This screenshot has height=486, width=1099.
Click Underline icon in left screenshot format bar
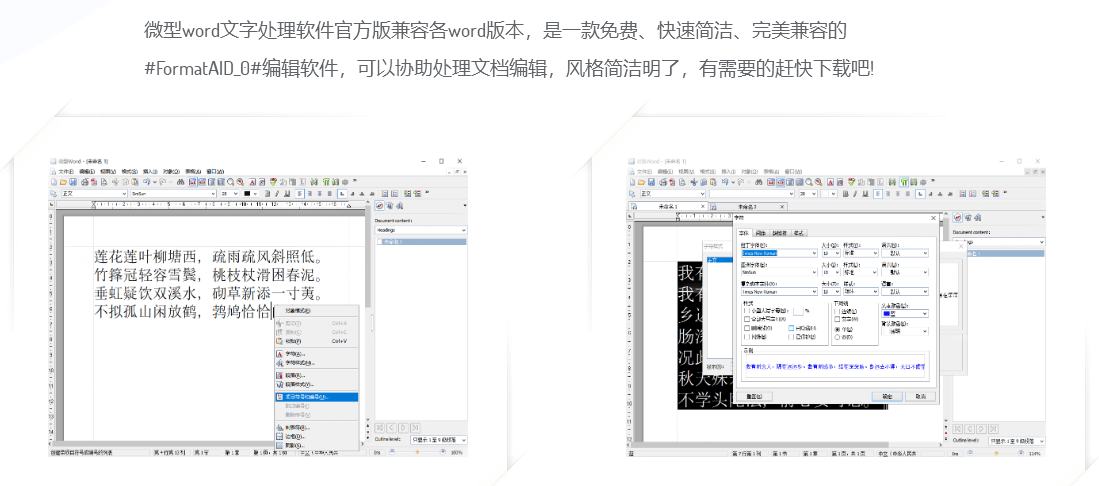click(287, 194)
